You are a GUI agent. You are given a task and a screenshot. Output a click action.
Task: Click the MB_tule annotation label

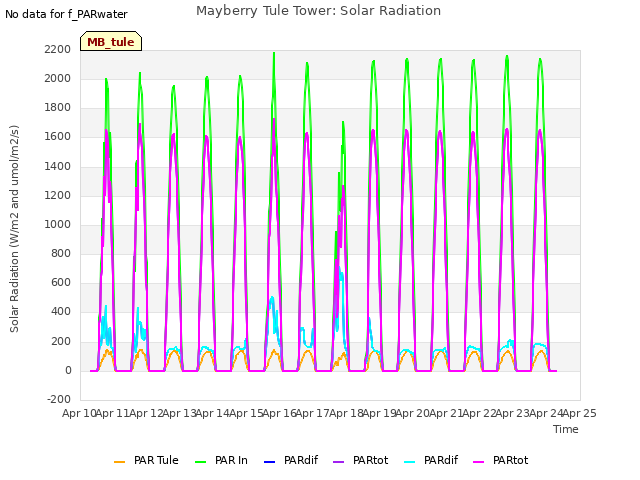[111, 42]
